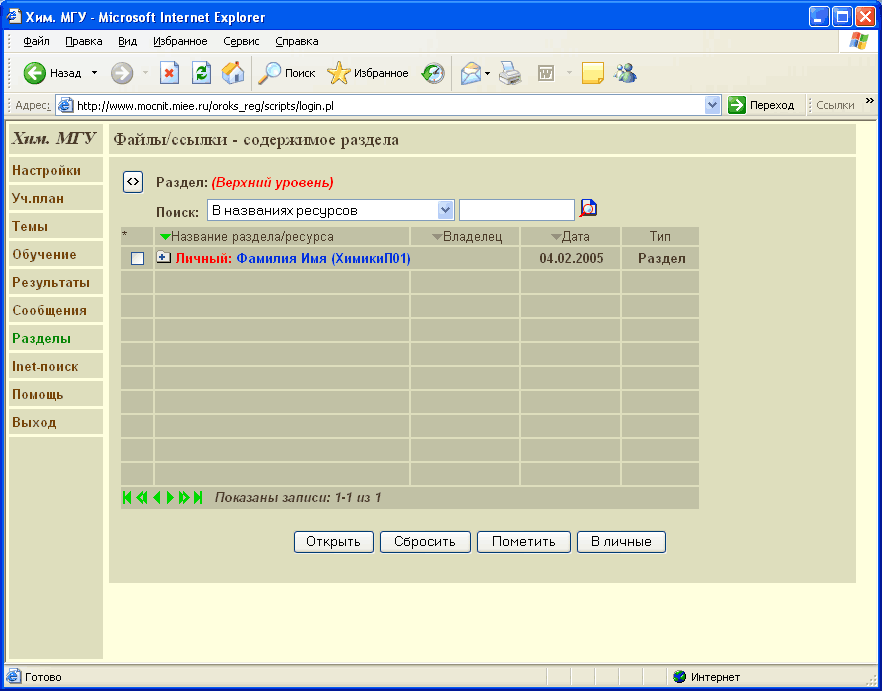Expand the Личный section plus icon
This screenshot has width=882, height=691.
click(164, 258)
